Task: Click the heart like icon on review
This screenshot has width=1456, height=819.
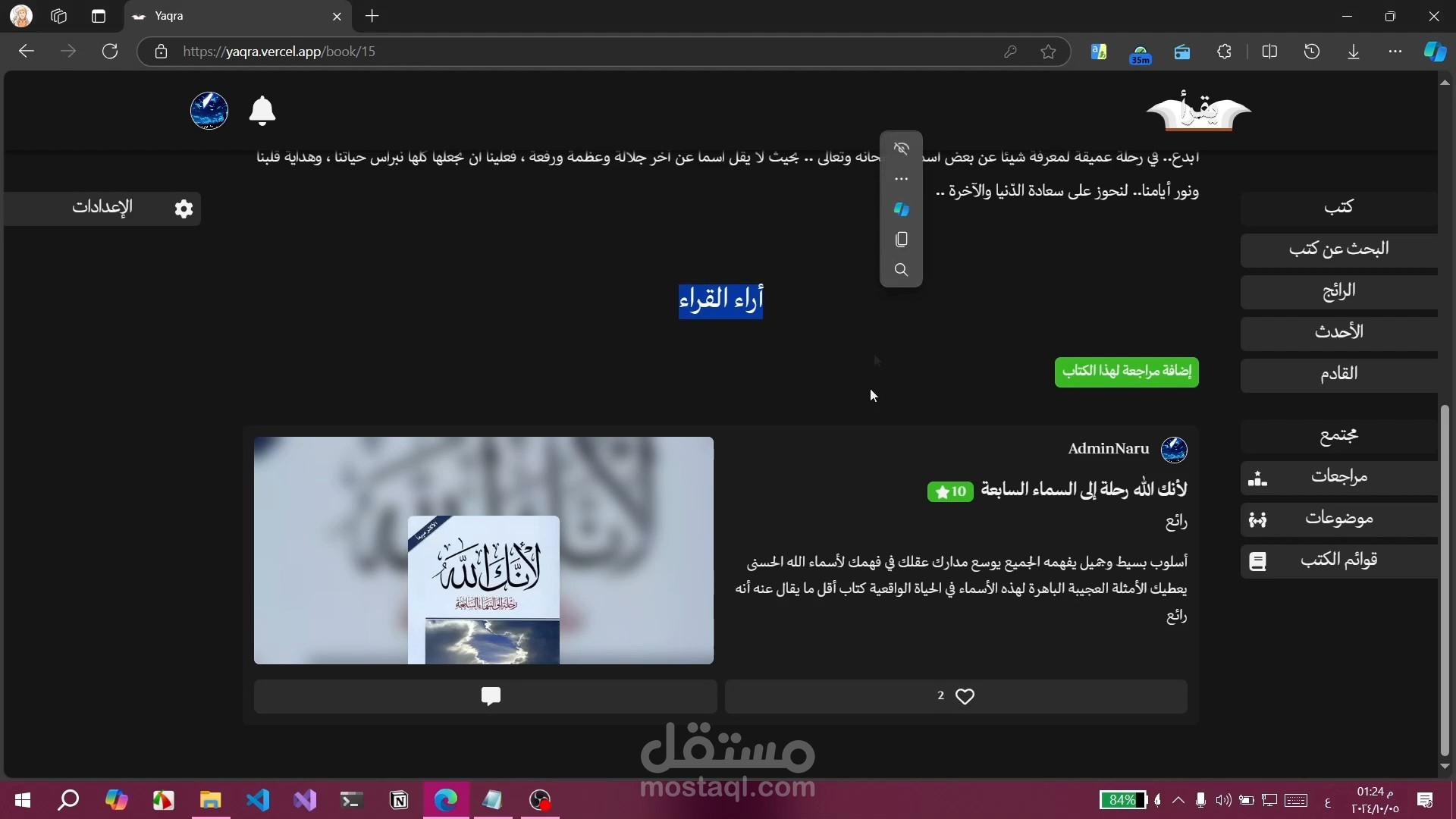Action: tap(965, 696)
